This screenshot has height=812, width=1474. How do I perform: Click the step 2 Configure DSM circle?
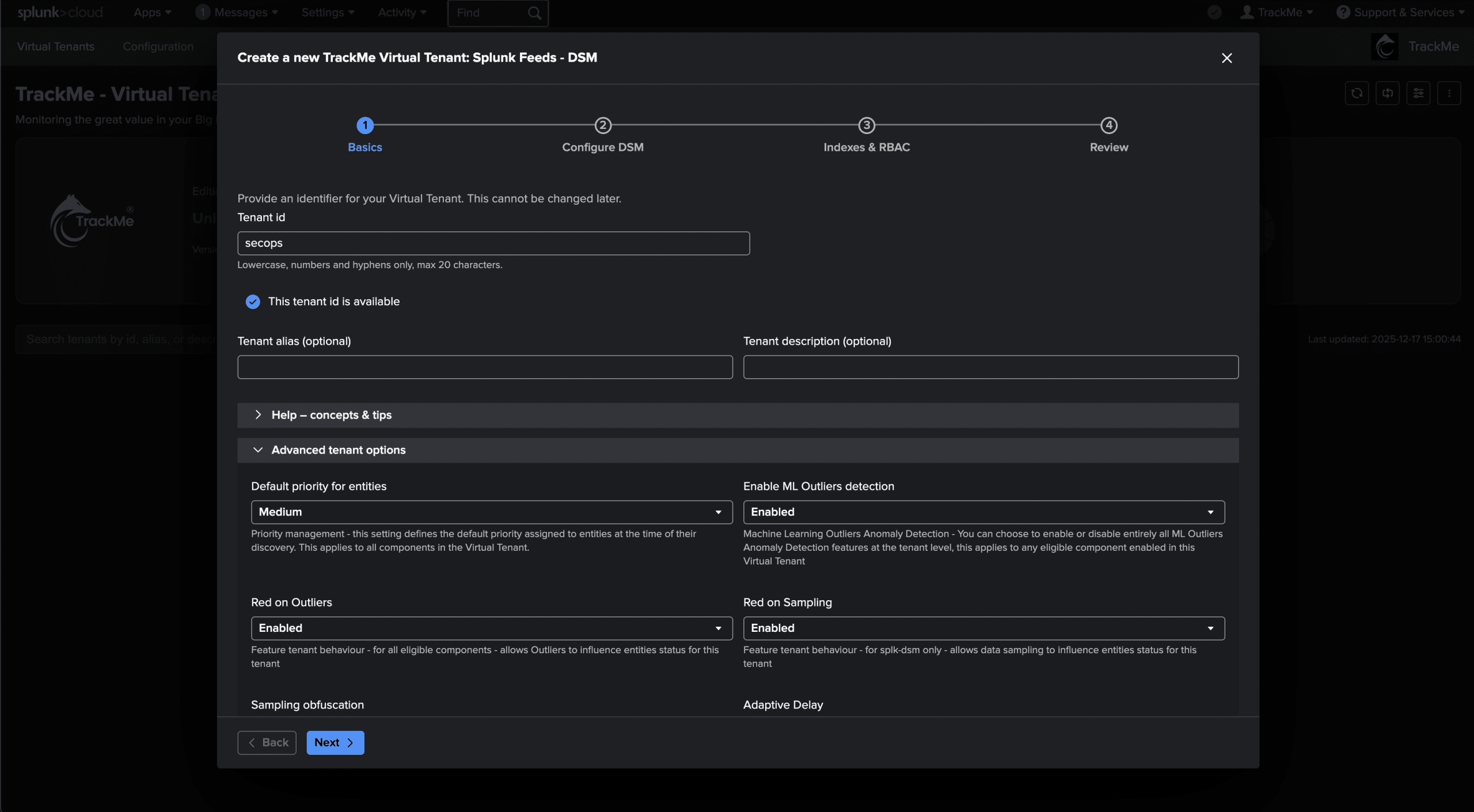(x=602, y=125)
